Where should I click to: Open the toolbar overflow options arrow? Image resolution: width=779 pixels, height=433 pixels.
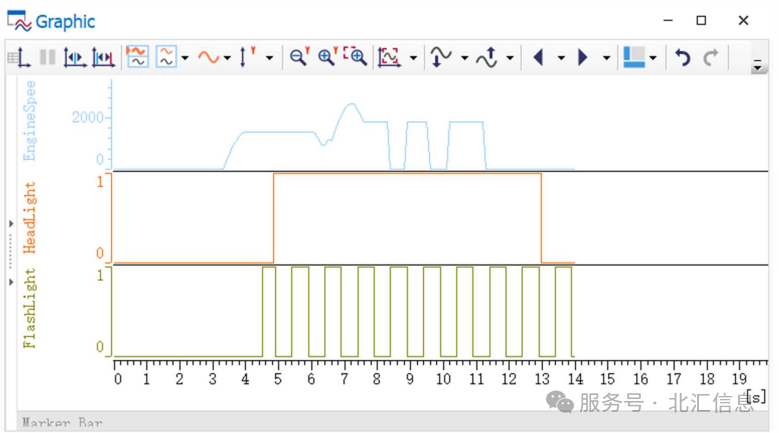coord(758,65)
